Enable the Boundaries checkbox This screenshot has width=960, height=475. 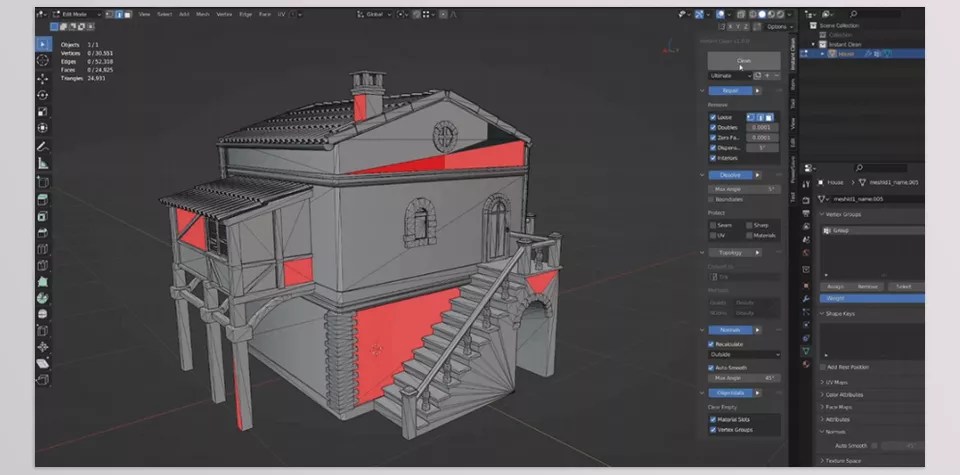point(711,200)
